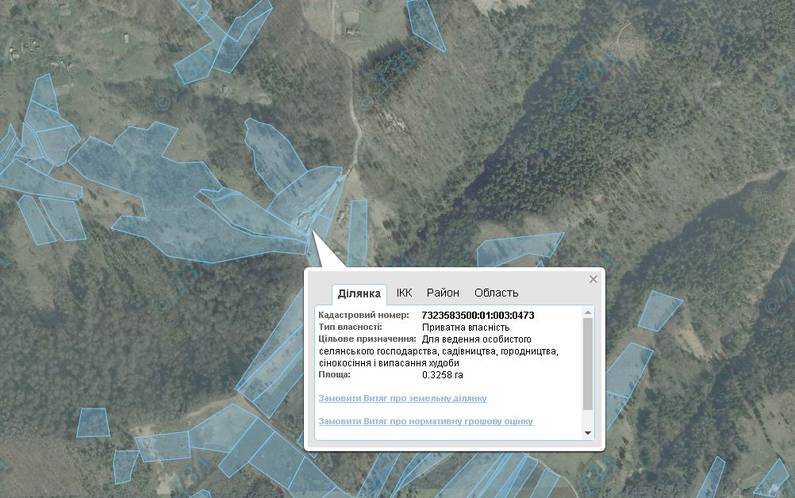Select the Ділянка tab
The height and width of the screenshot is (498, 795).
(359, 294)
